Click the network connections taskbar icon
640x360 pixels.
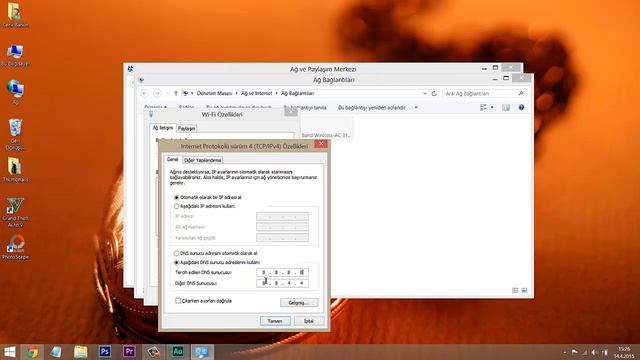(202, 352)
